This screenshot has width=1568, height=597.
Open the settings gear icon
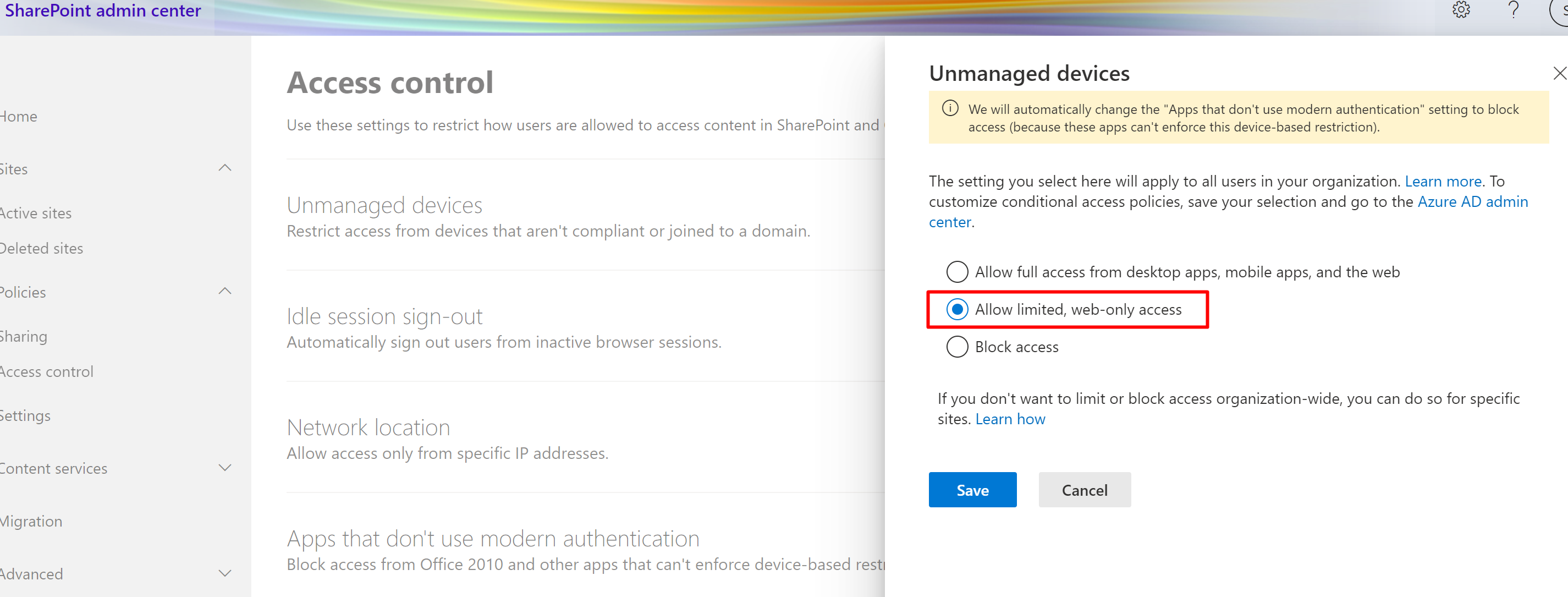click(1461, 10)
